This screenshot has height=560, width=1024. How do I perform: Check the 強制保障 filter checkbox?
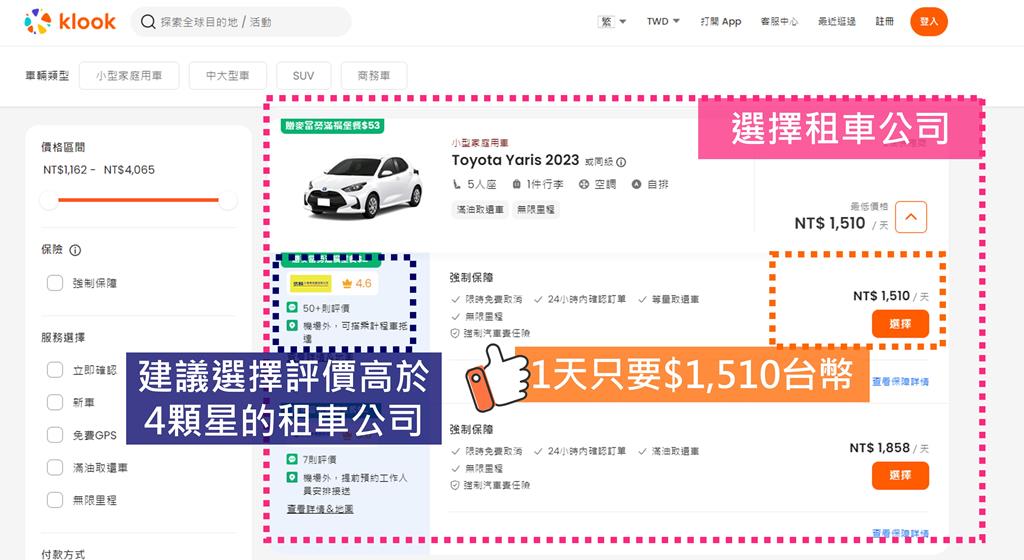55,283
